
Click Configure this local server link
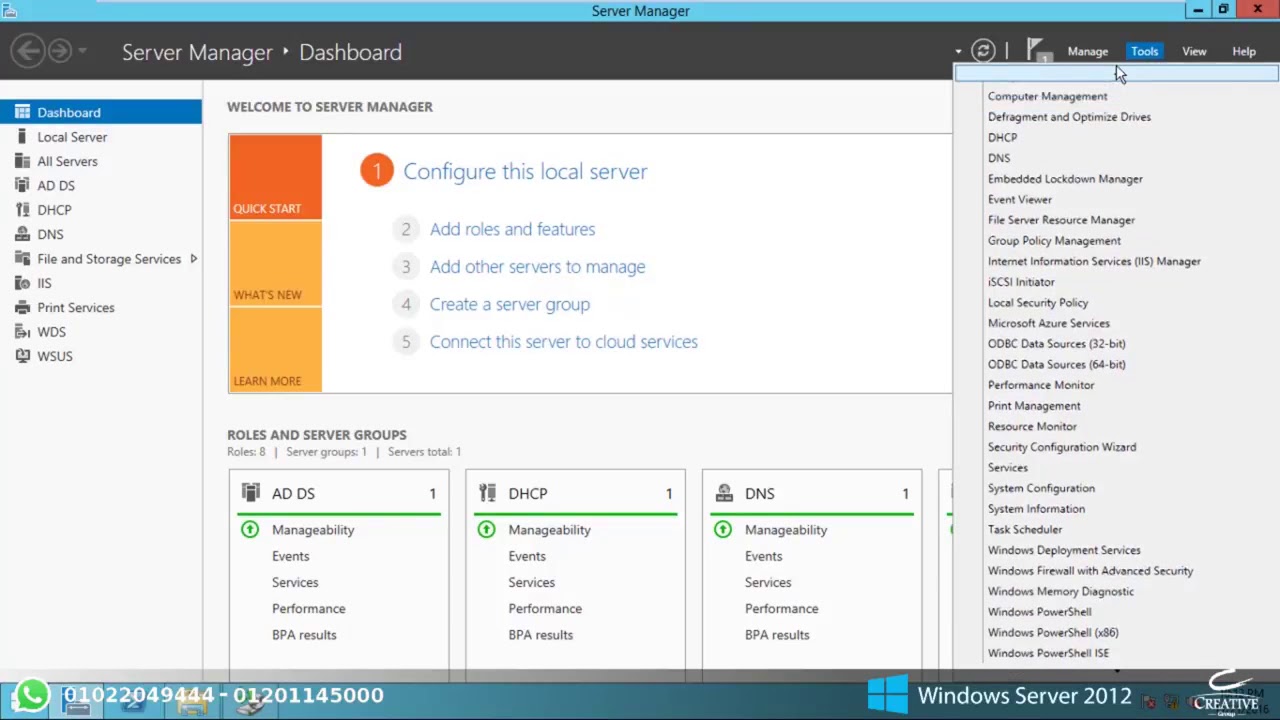pyautogui.click(x=525, y=171)
